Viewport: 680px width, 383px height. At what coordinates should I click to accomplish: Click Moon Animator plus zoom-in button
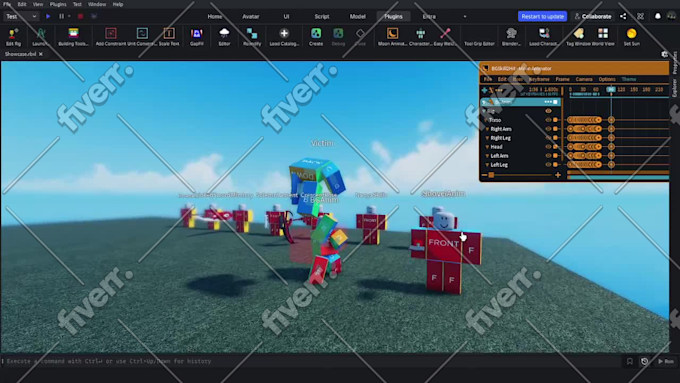click(558, 175)
